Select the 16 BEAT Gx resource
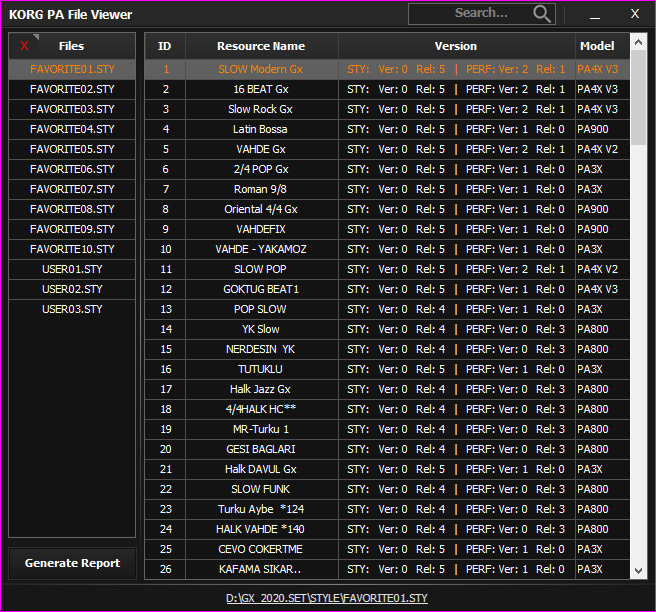Viewport: 656px width, 612px height. [261, 89]
